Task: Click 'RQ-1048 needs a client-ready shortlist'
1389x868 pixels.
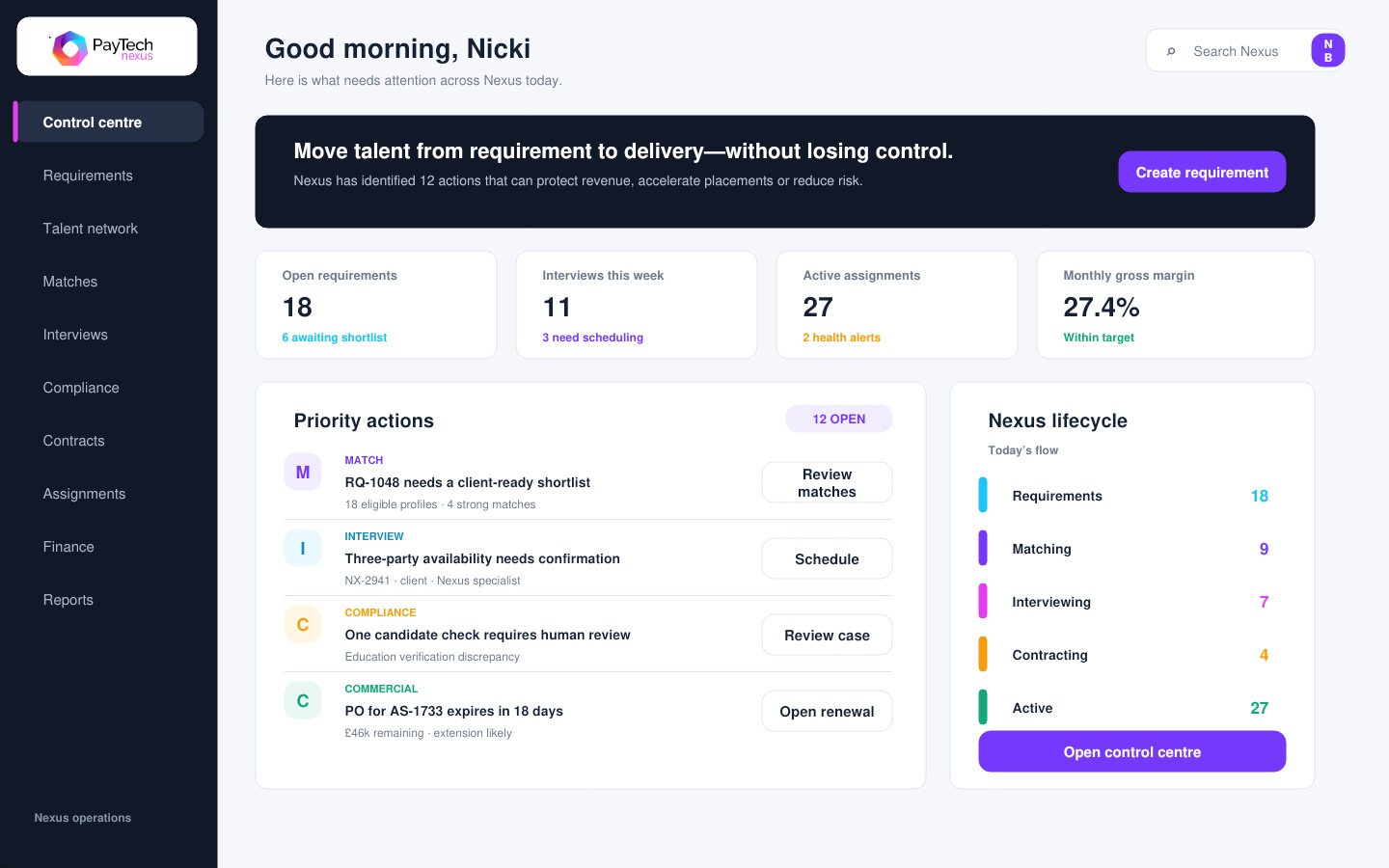Action: (468, 482)
